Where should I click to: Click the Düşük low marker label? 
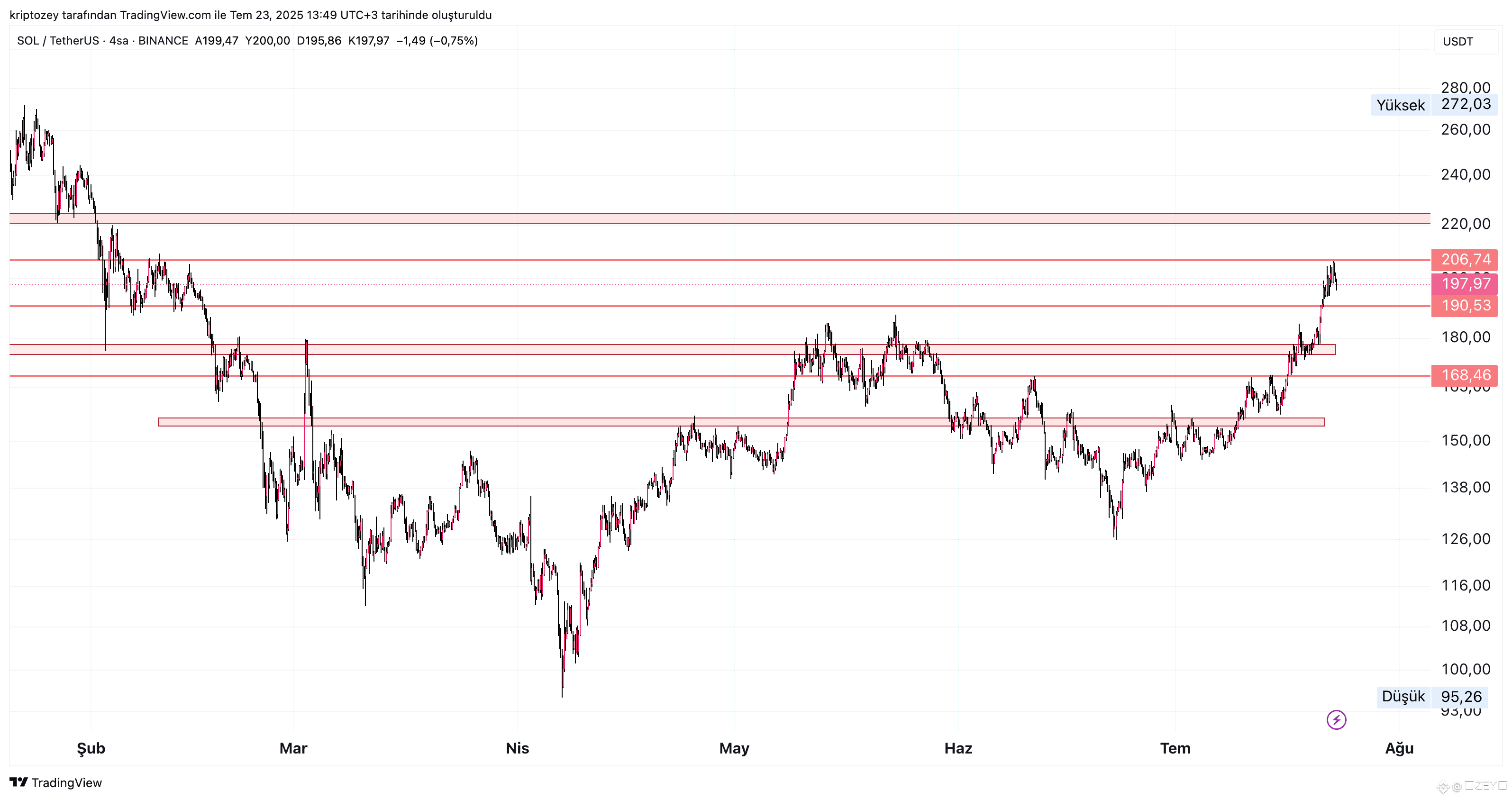tap(1403, 697)
